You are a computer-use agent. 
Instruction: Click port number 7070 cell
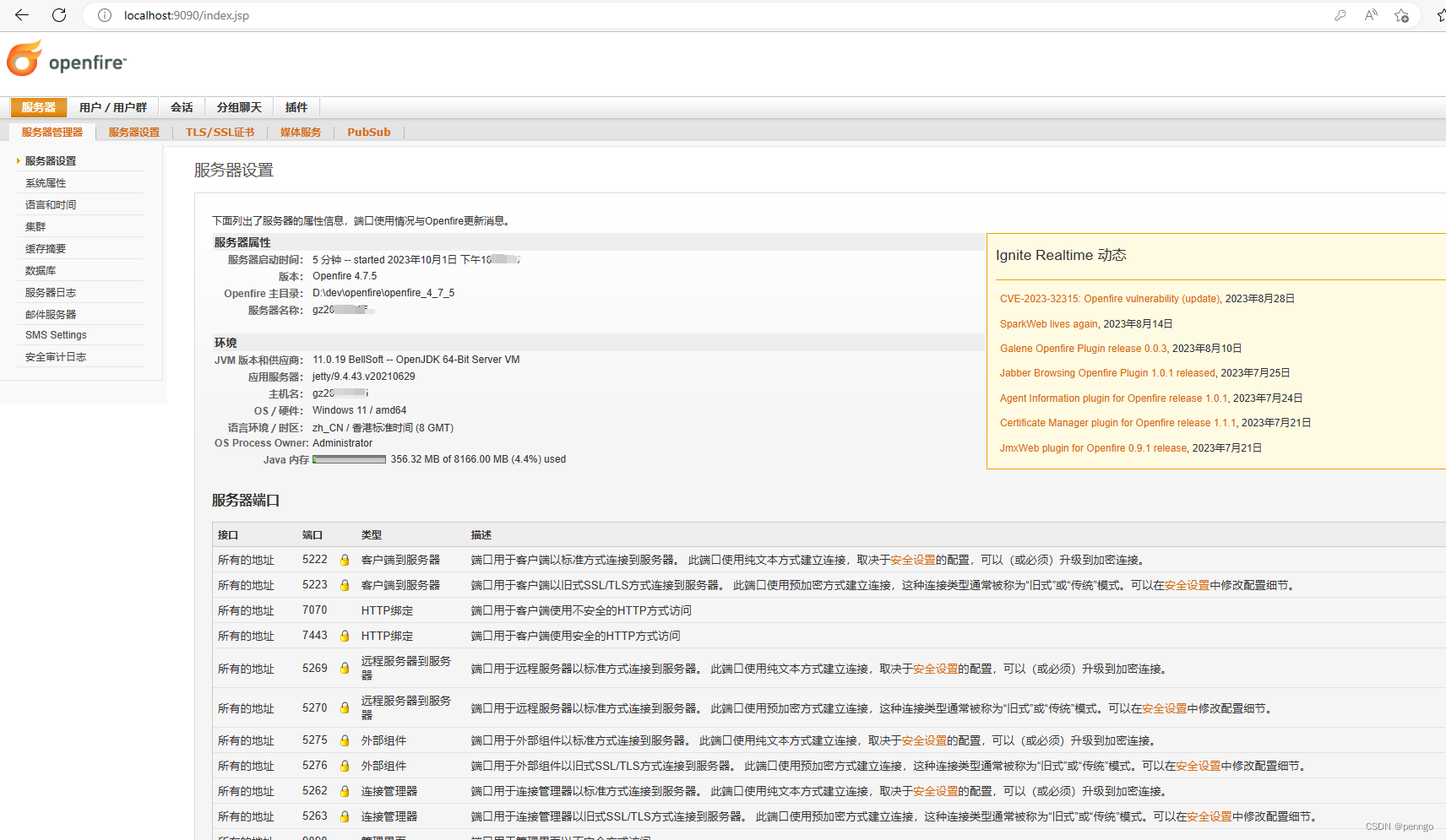[x=314, y=610]
